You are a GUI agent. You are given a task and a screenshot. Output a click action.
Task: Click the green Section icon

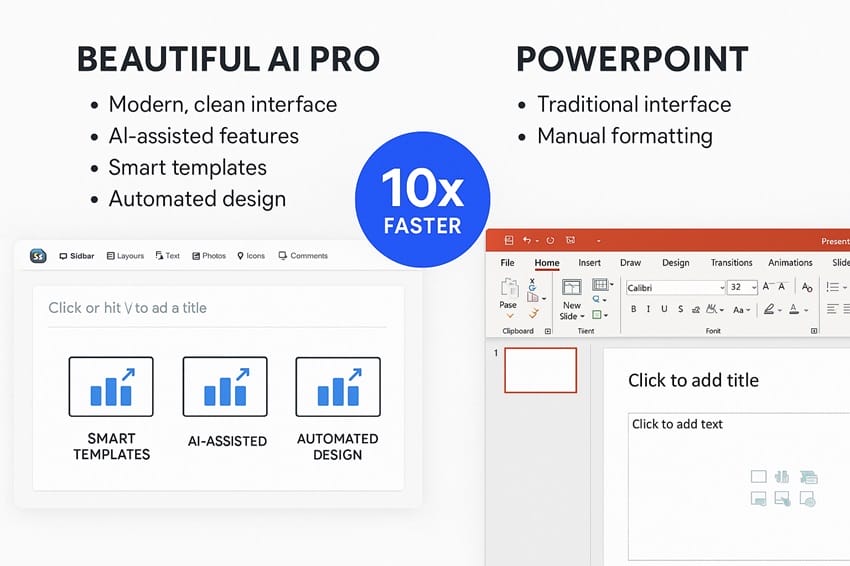[596, 314]
